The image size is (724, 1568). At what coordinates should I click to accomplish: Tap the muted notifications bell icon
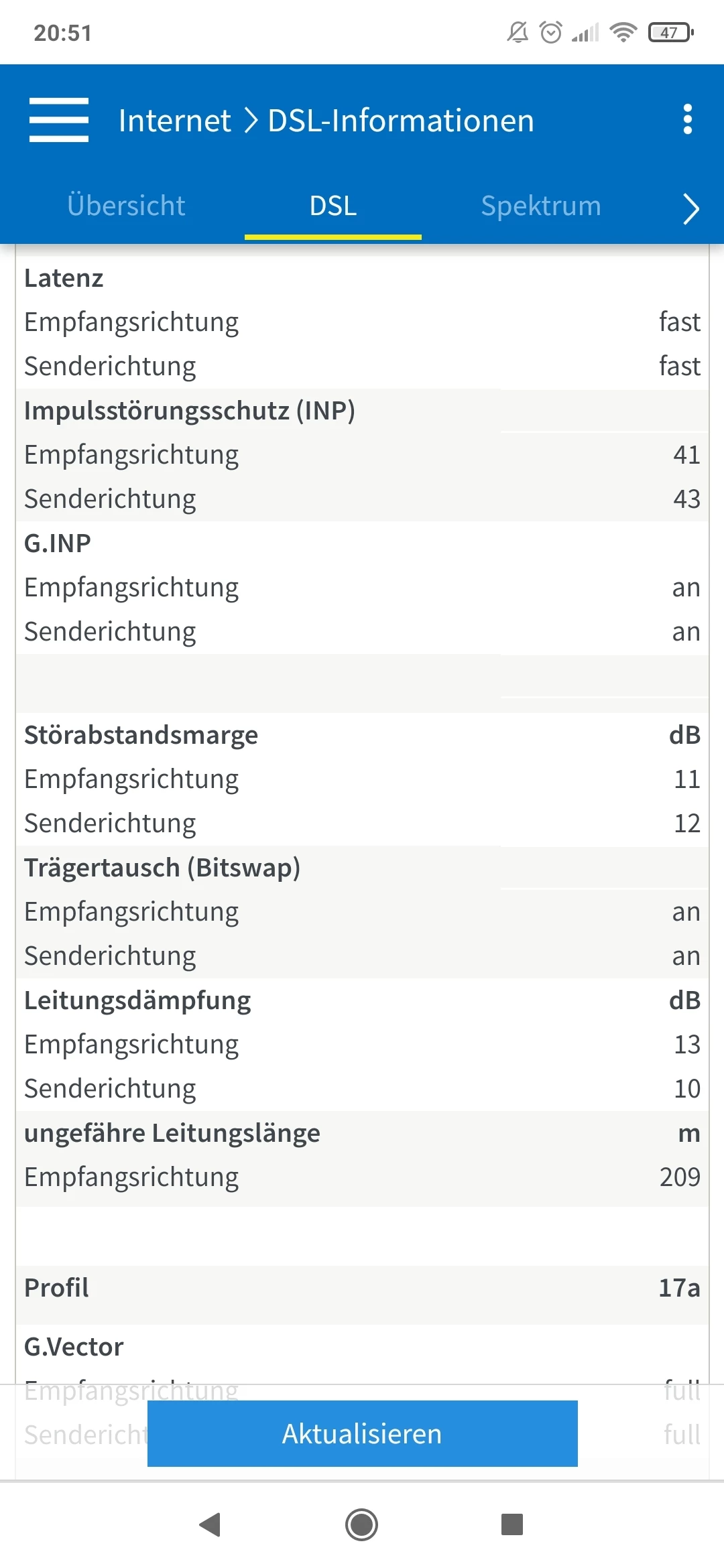pyautogui.click(x=518, y=32)
